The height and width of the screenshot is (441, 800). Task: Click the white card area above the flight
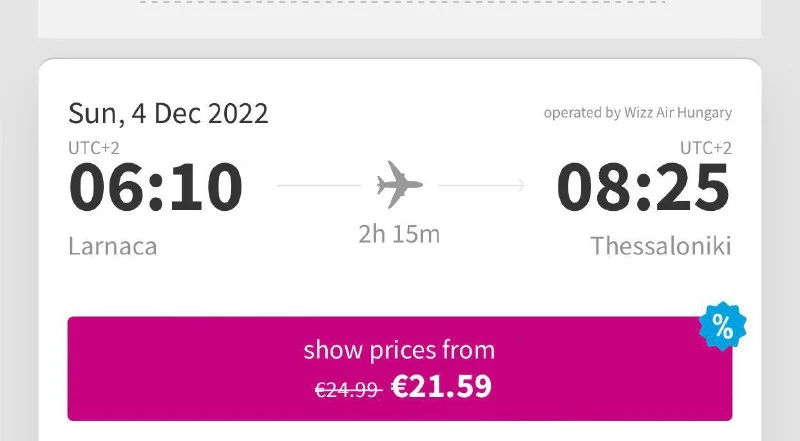point(400,20)
